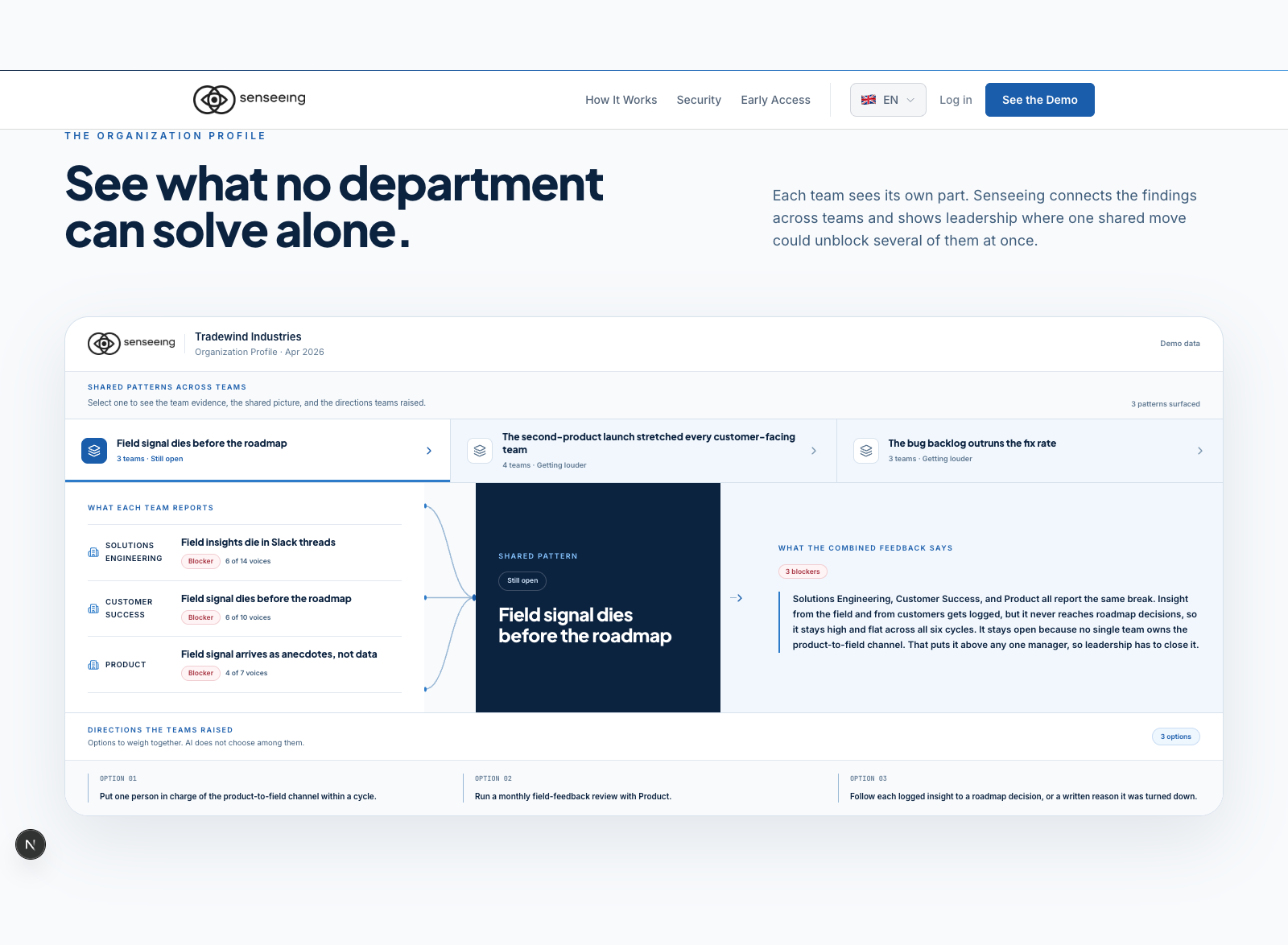Click the '3 options' pill
Screen dimensions: 1288x945
click(x=1175, y=737)
